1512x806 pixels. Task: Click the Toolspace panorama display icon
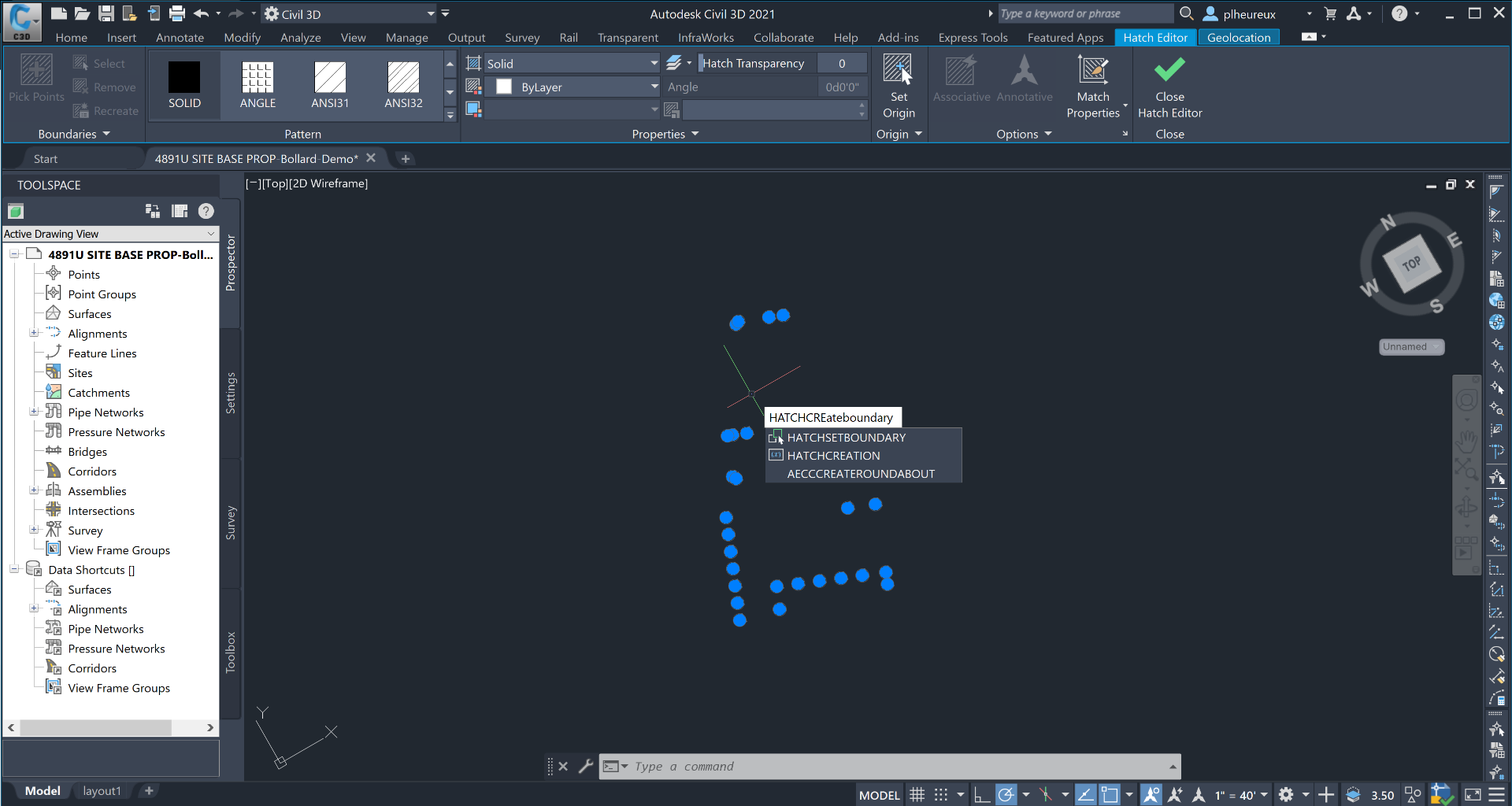[x=180, y=211]
